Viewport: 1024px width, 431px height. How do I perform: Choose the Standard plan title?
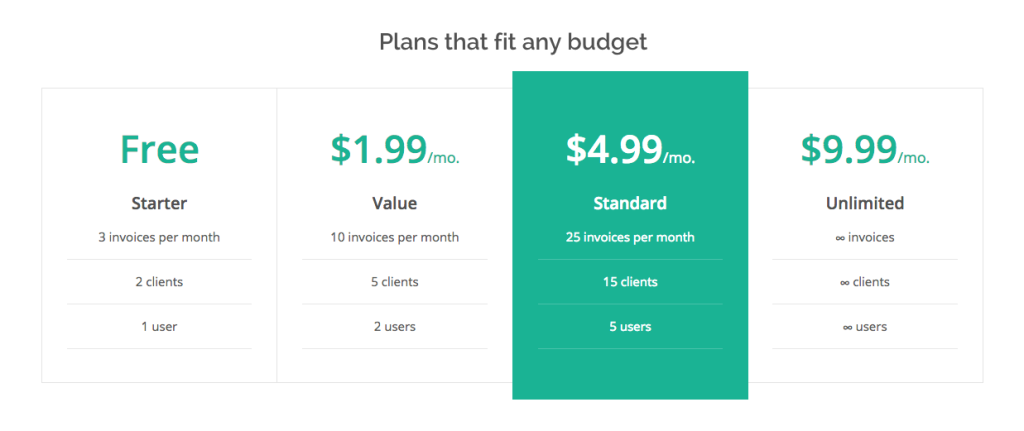pos(630,203)
